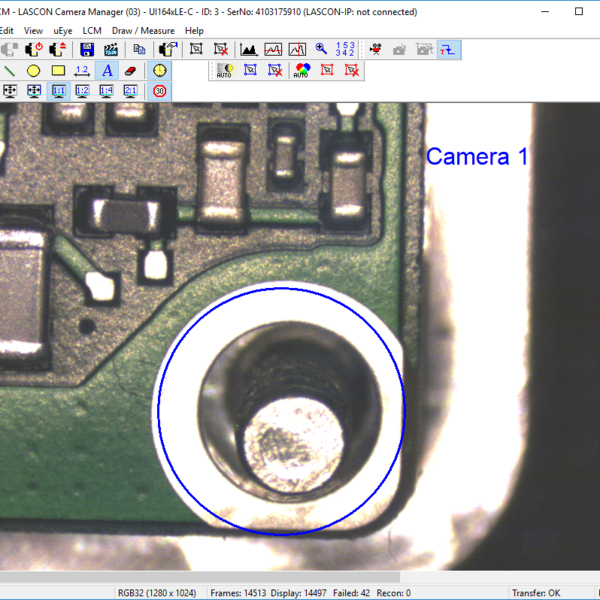Clear red white balance region icon
This screenshot has height=600, width=600.
click(x=352, y=70)
